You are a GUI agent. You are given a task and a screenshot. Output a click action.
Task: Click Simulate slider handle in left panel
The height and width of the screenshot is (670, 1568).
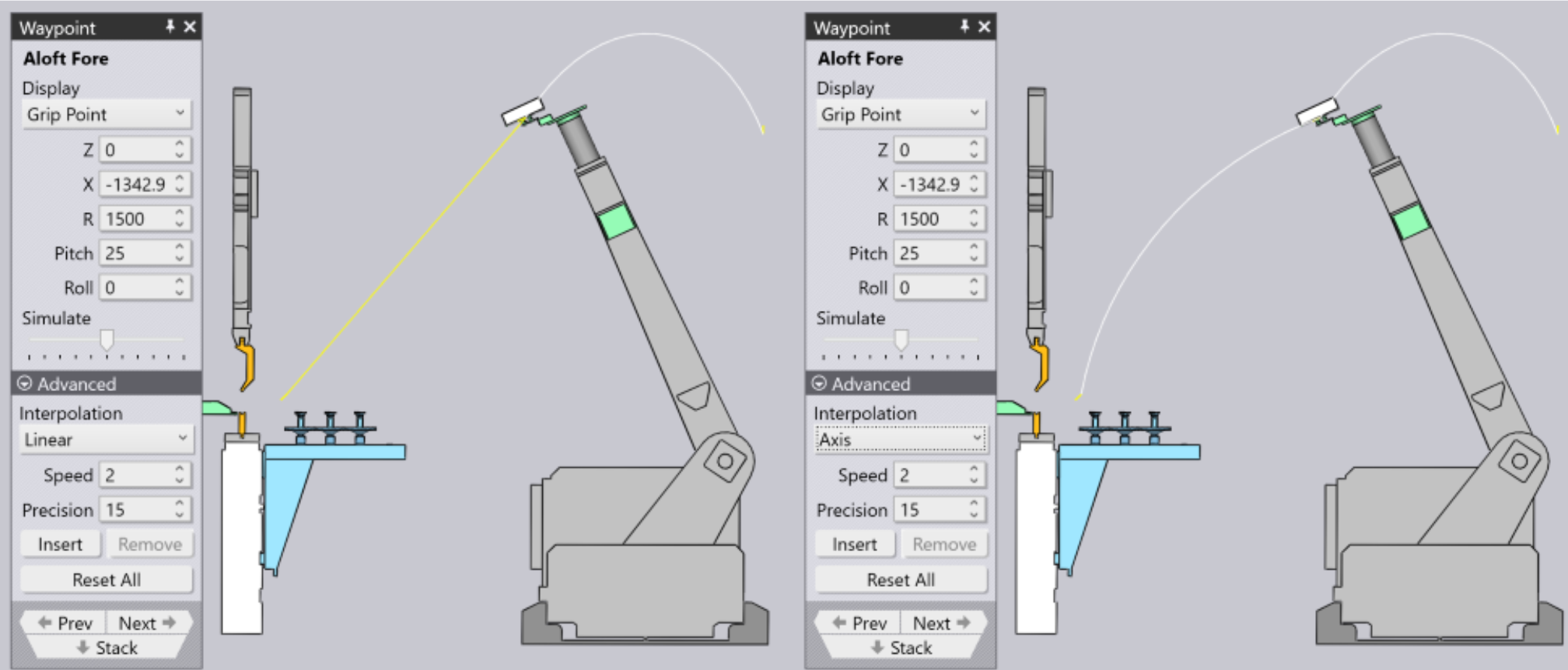[x=107, y=340]
